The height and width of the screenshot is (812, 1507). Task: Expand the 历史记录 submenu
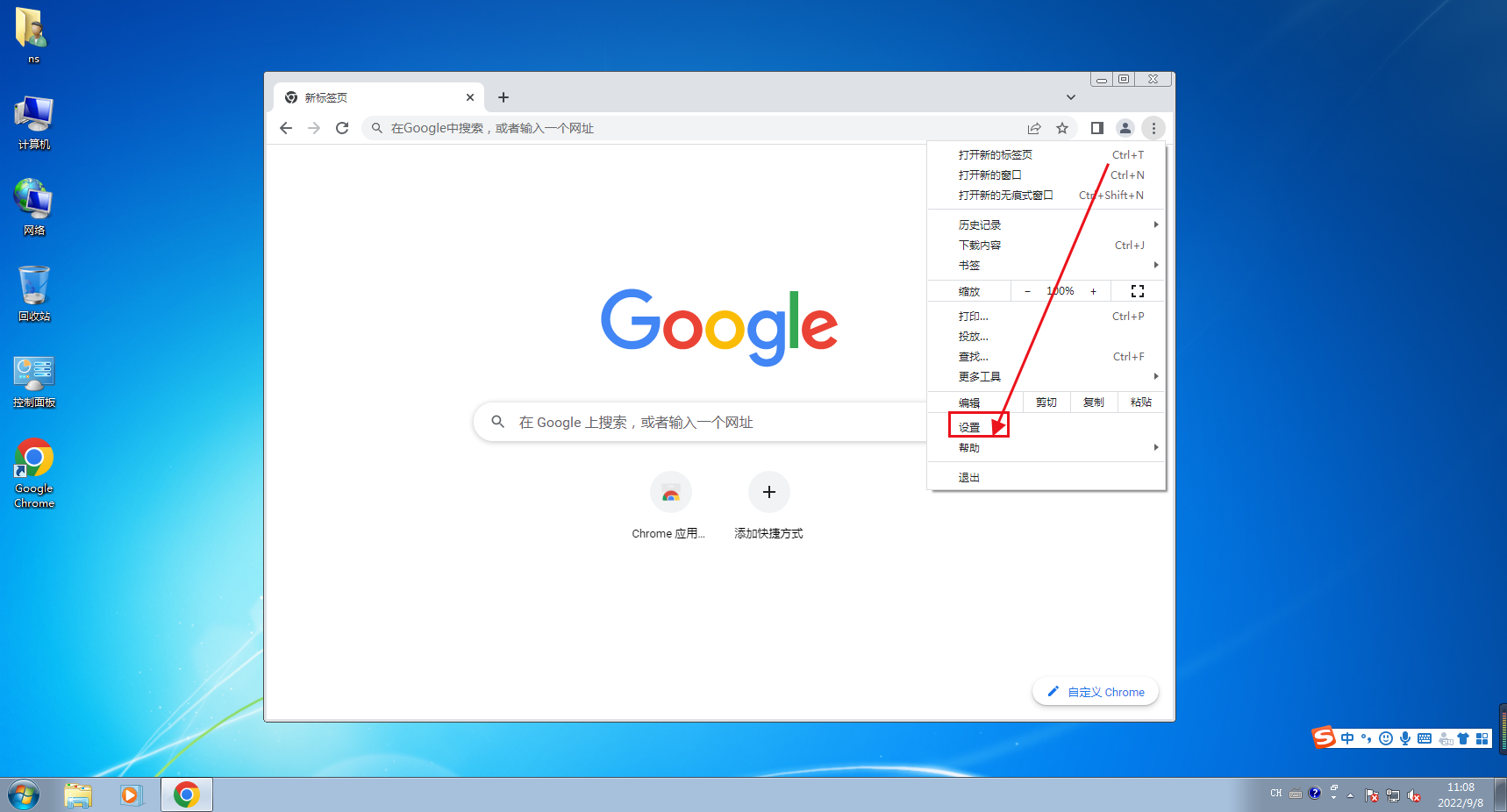click(x=1046, y=225)
